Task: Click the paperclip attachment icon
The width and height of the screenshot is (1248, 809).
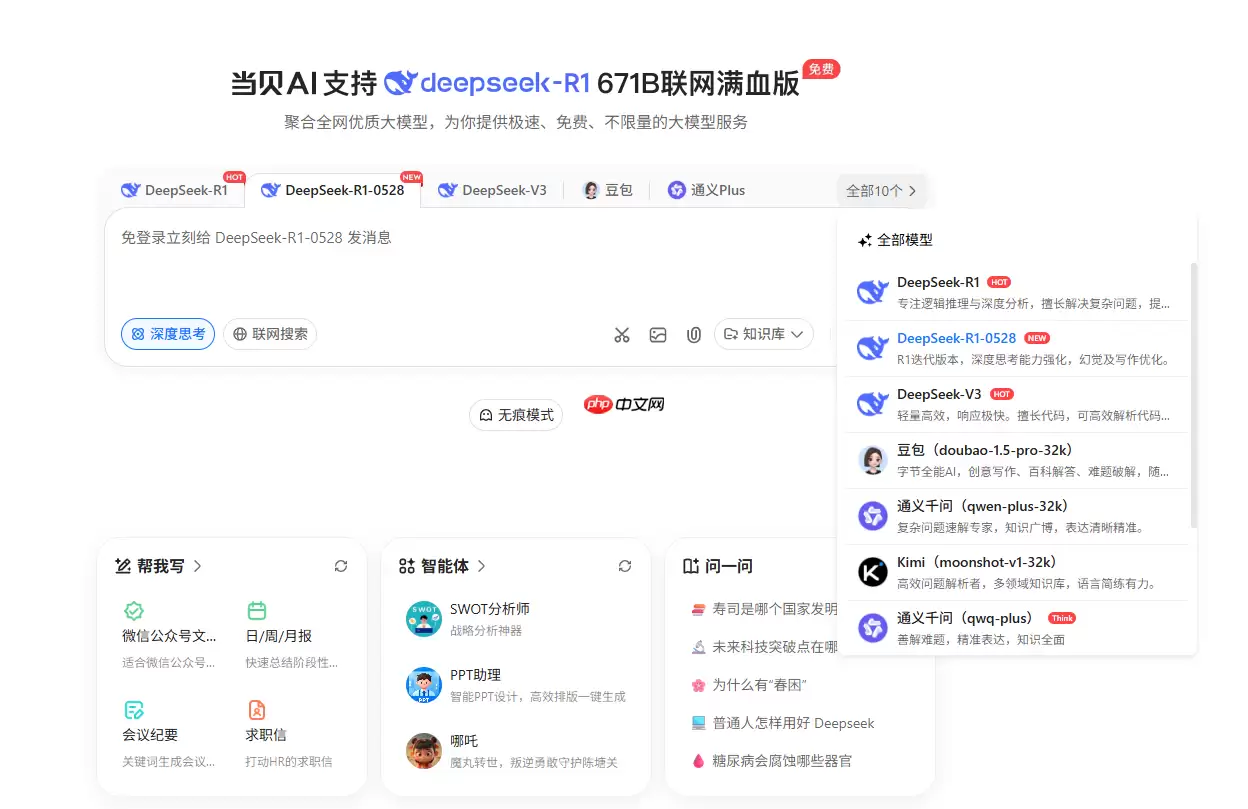Action: [x=694, y=334]
